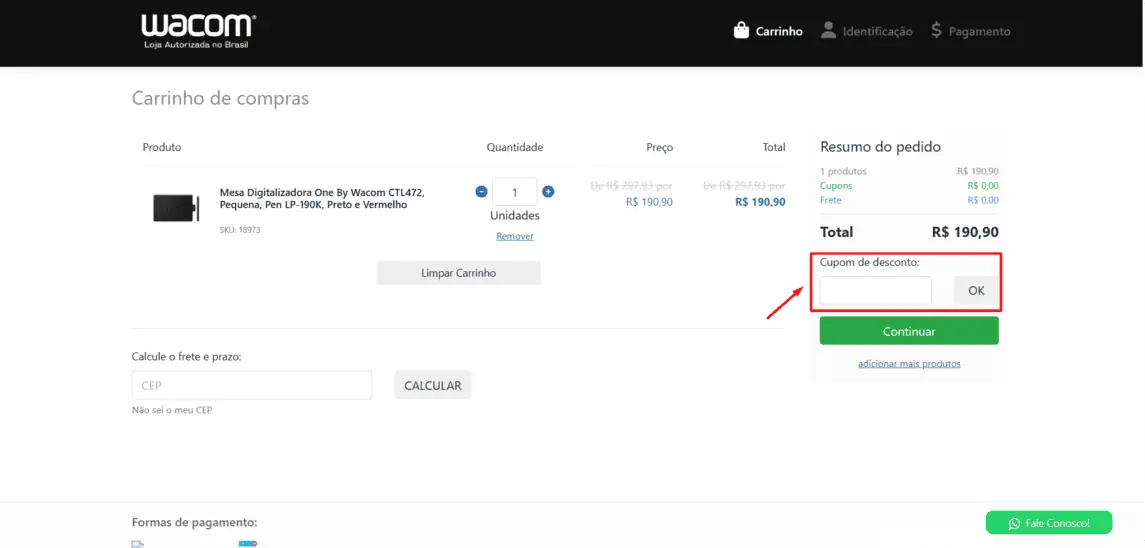The height and width of the screenshot is (548, 1145).
Task: Open the Wacom logo homepage link
Action: pos(198,32)
